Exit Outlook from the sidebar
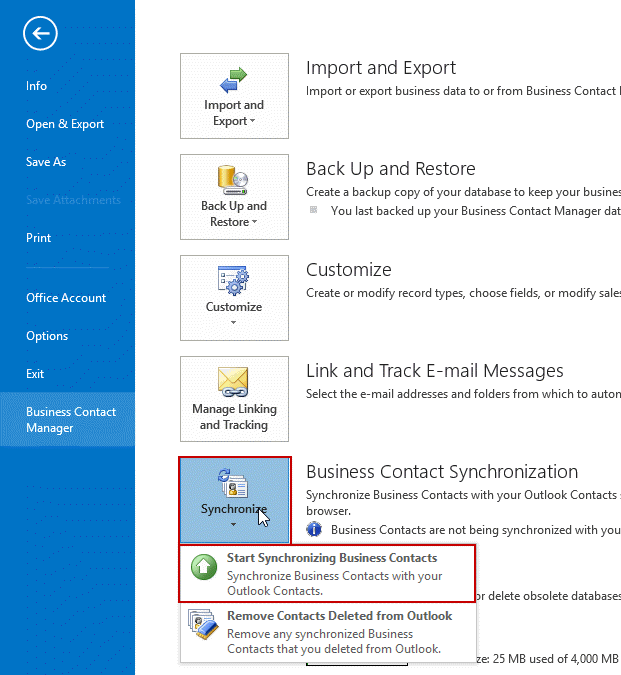Screen dimensions: 621x675 (x=35, y=374)
